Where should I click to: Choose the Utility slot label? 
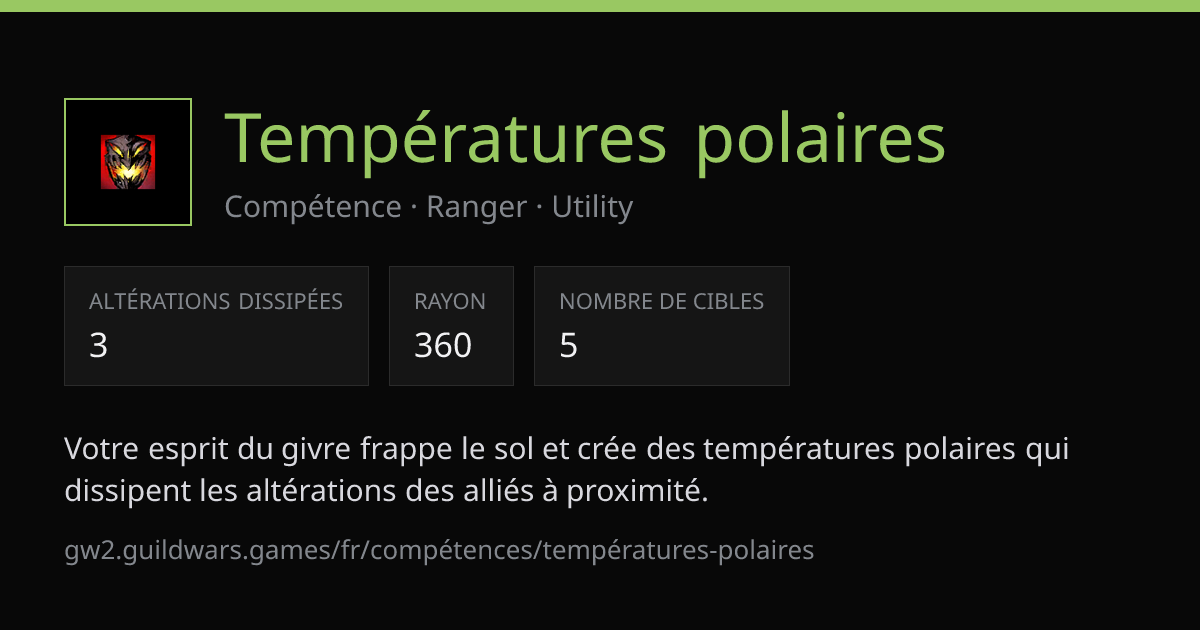point(592,207)
